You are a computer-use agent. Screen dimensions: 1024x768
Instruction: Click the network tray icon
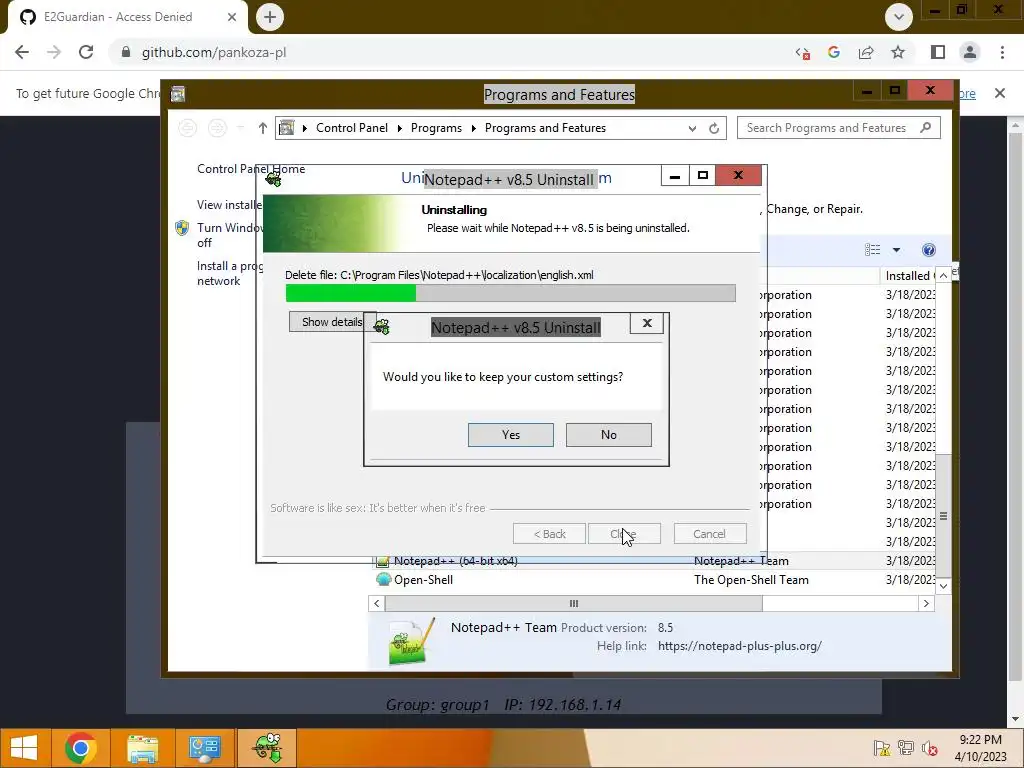pos(905,748)
